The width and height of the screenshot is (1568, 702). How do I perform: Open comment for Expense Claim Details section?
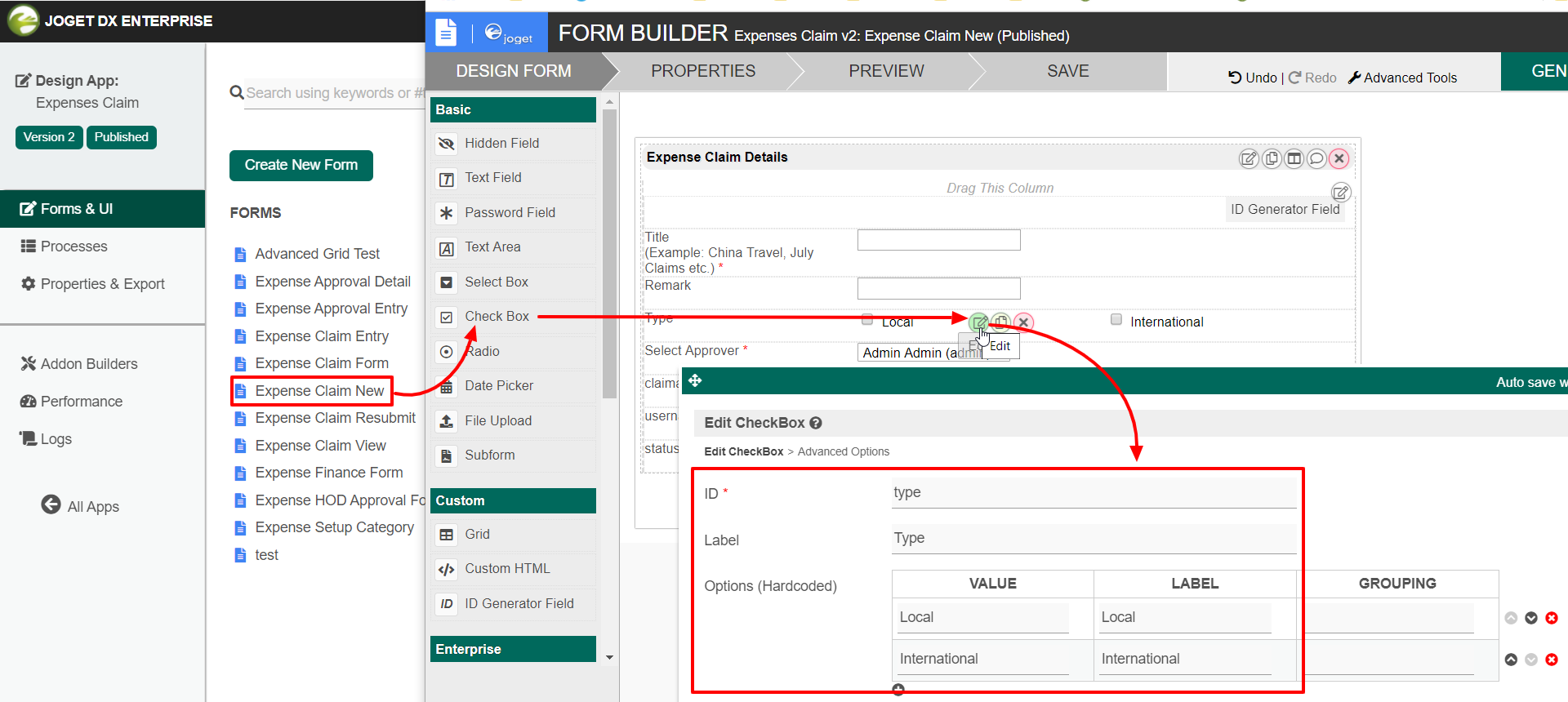coord(1316,158)
